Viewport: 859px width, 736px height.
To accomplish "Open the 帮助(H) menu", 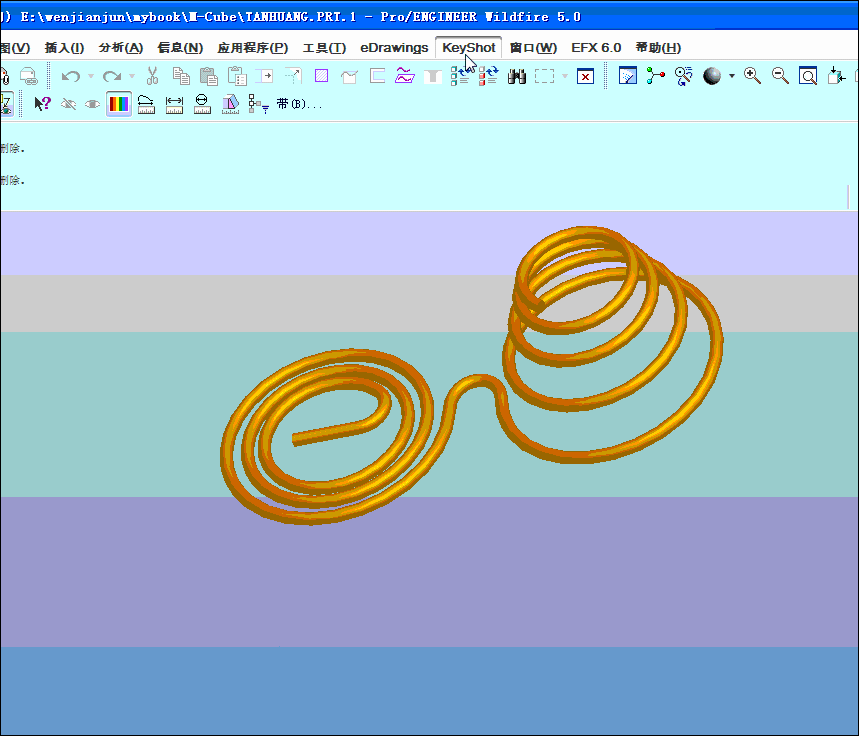I will coord(658,48).
